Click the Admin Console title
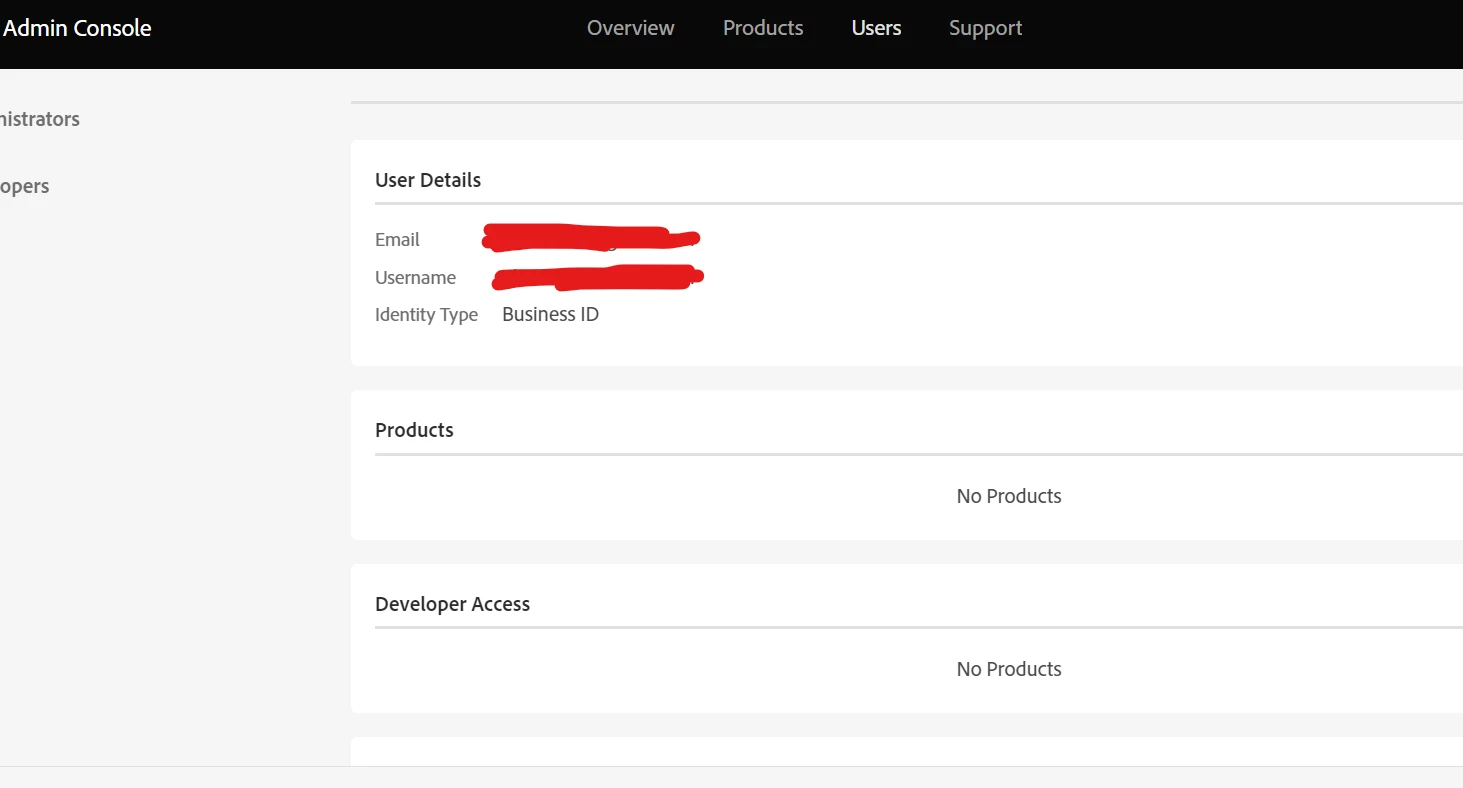This screenshot has height=788, width=1463. click(x=77, y=28)
